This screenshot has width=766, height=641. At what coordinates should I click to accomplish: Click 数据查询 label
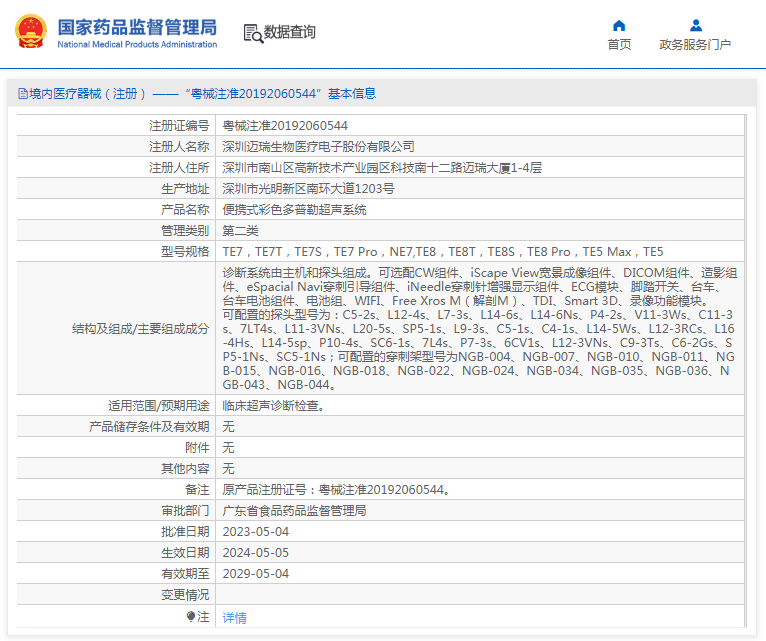pos(290,32)
